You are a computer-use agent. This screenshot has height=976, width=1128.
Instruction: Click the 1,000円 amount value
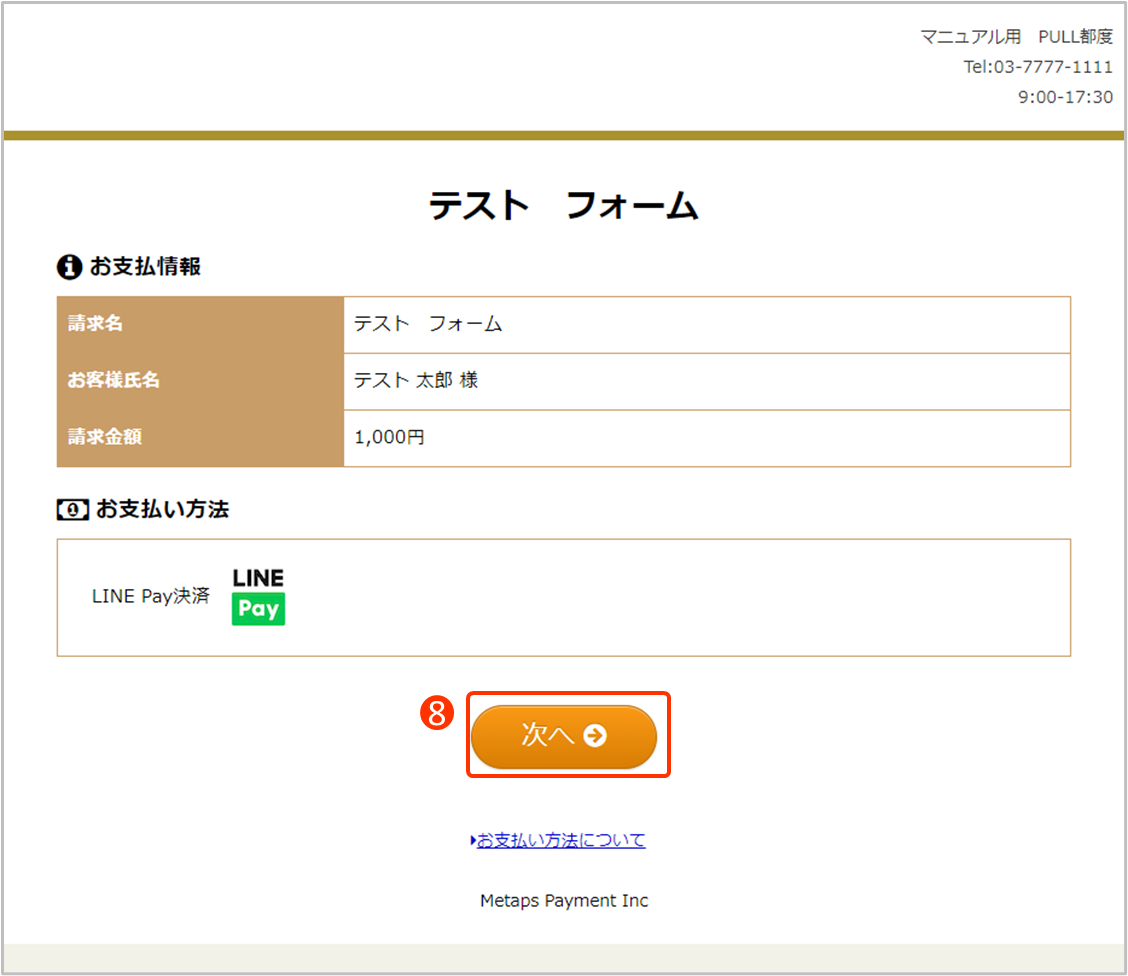[389, 437]
